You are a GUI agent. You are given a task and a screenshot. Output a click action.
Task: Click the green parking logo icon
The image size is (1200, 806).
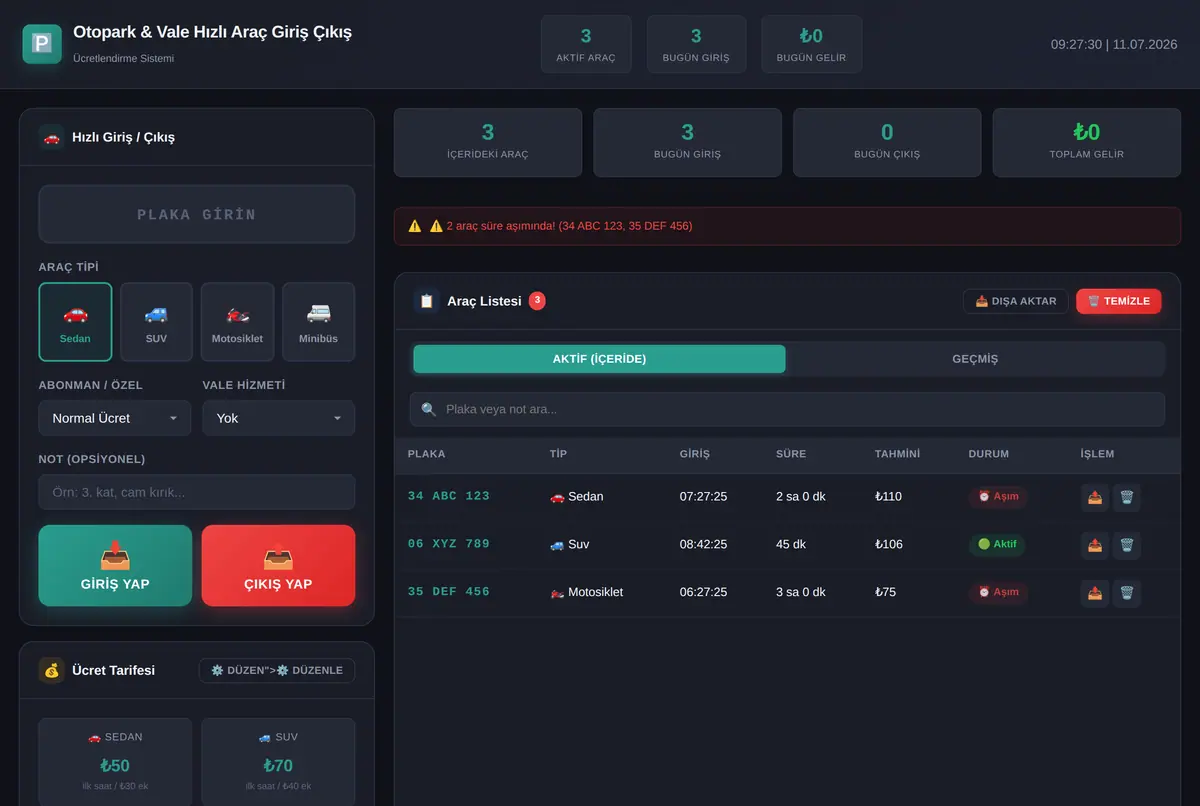[x=42, y=44]
